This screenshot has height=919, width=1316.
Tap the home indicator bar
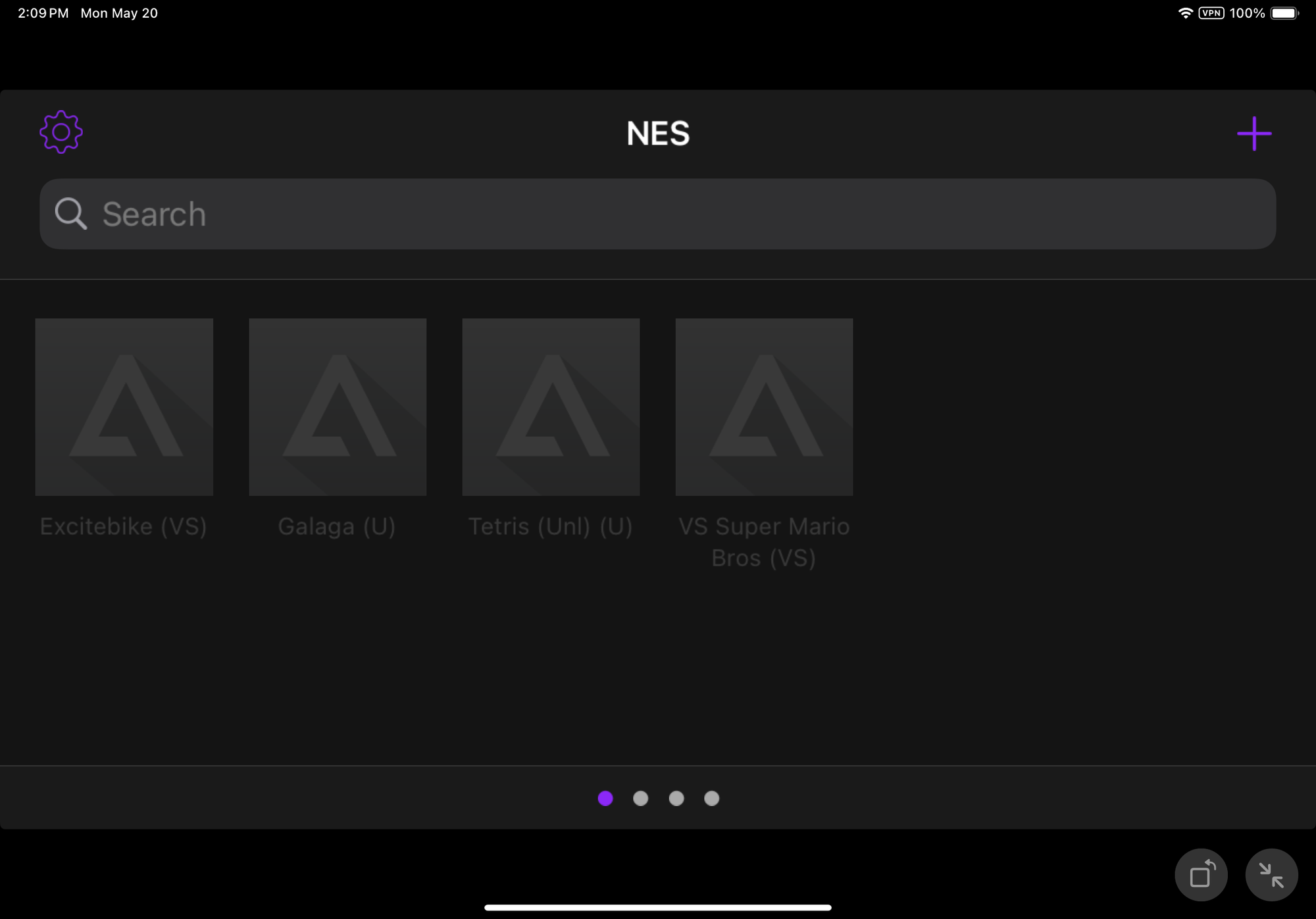coord(658,907)
